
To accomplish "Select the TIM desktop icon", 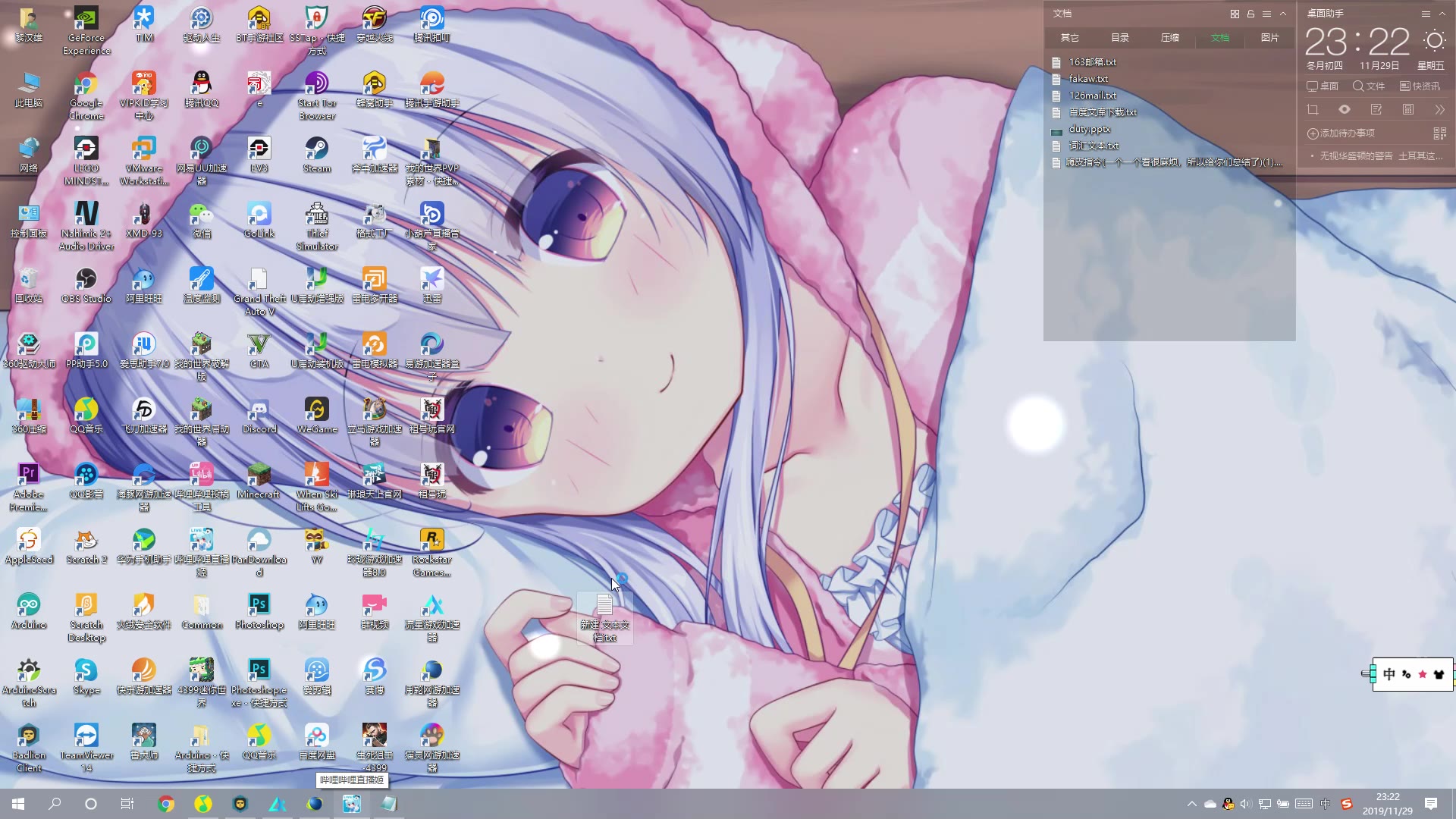I will (x=144, y=24).
